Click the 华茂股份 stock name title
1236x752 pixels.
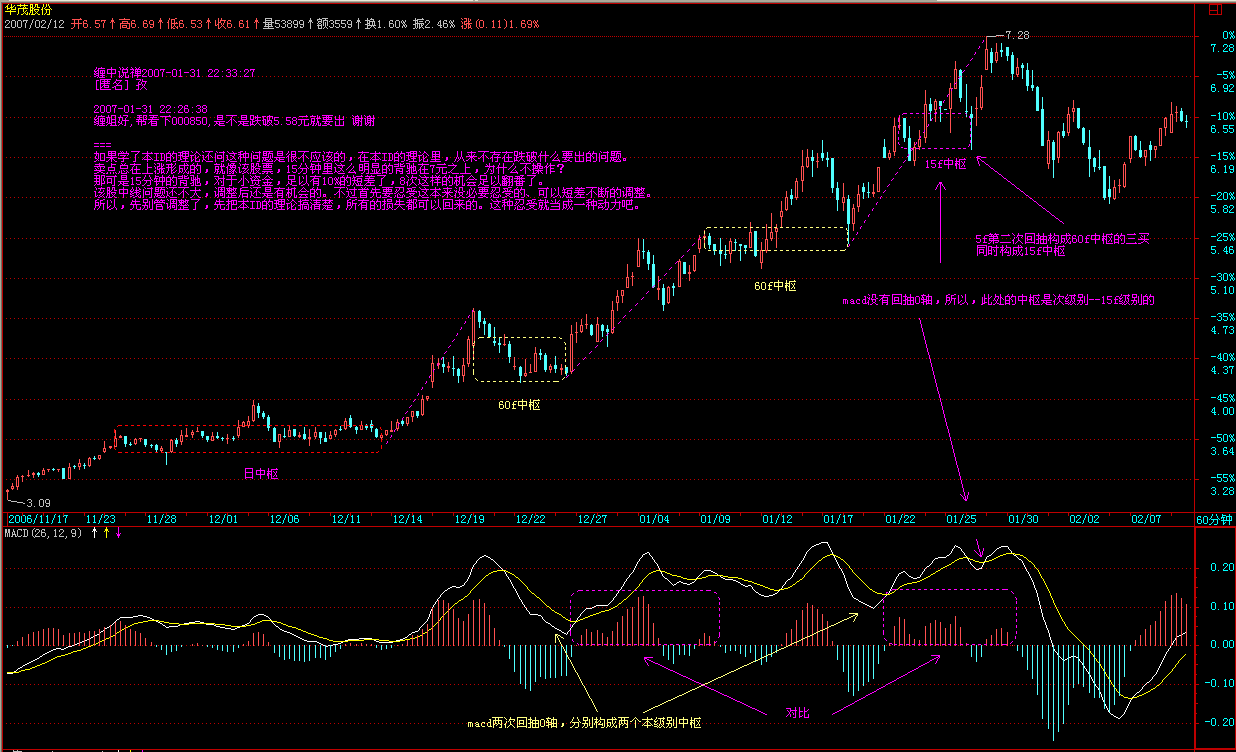point(28,8)
